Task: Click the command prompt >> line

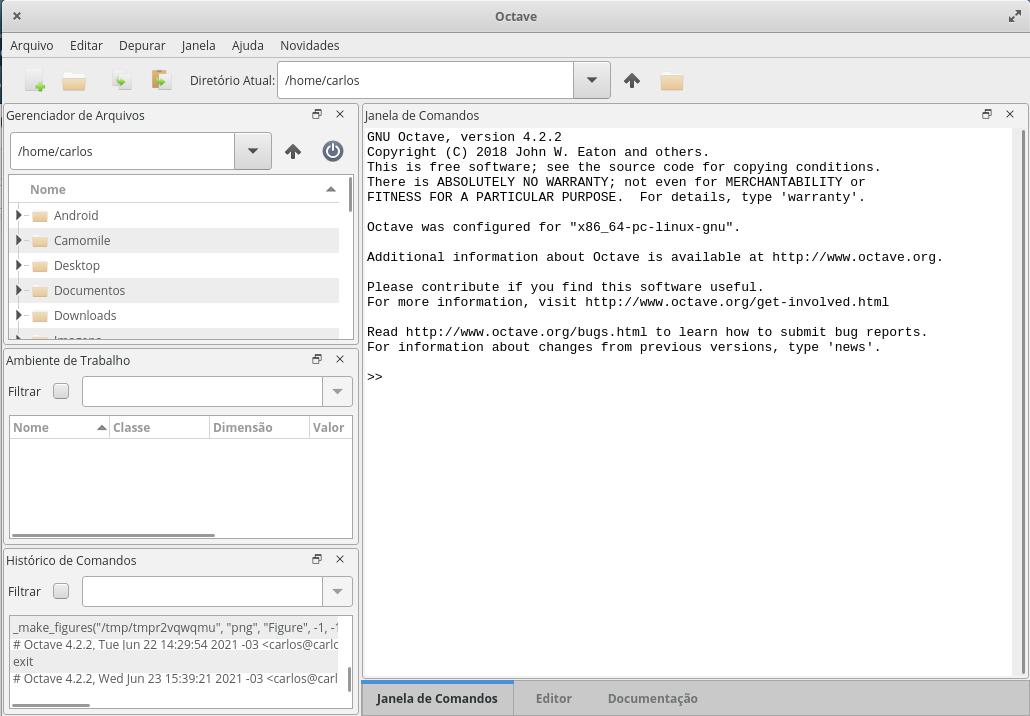Action: click(x=375, y=377)
